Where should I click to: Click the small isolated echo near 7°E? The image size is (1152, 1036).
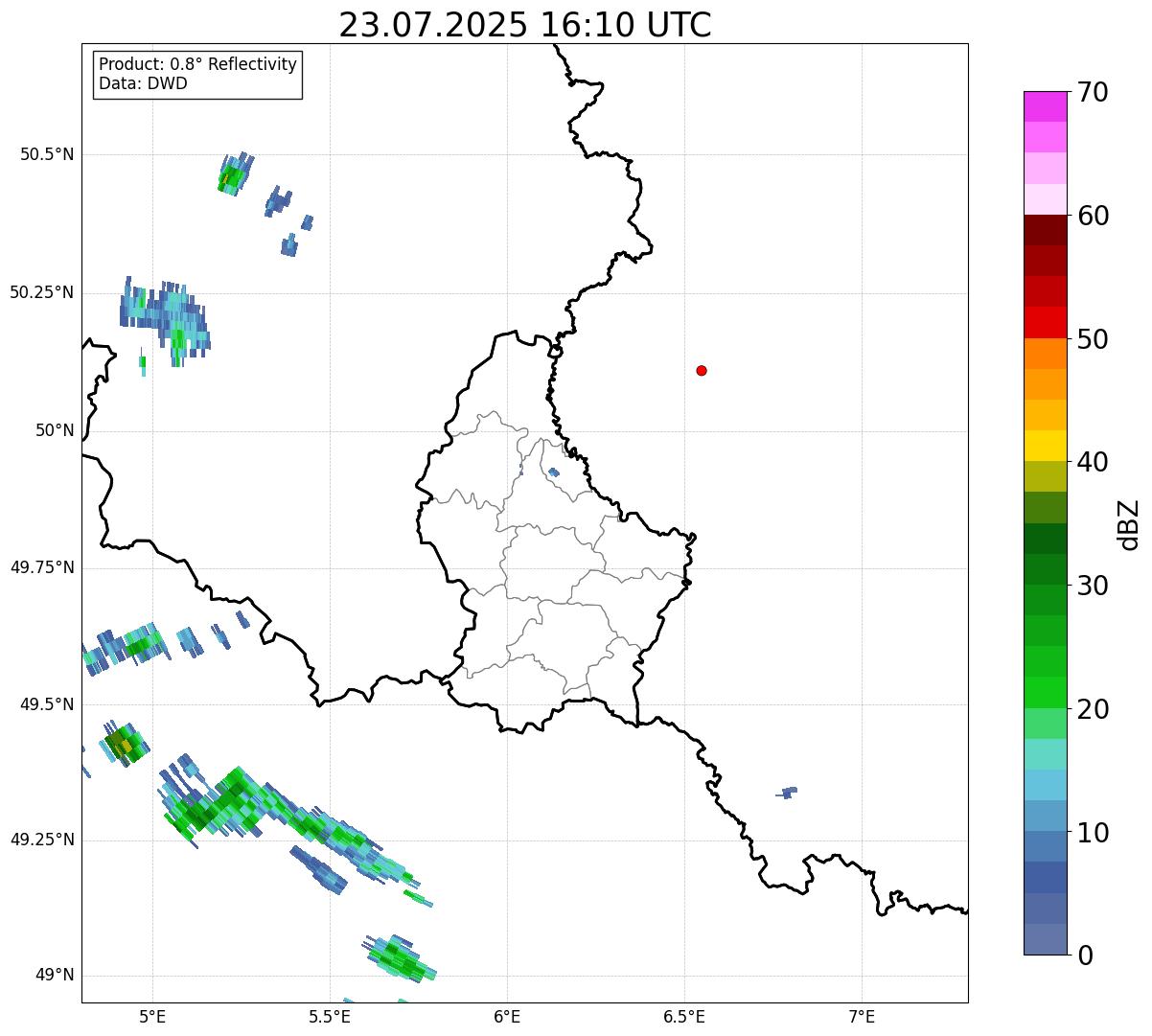click(787, 793)
